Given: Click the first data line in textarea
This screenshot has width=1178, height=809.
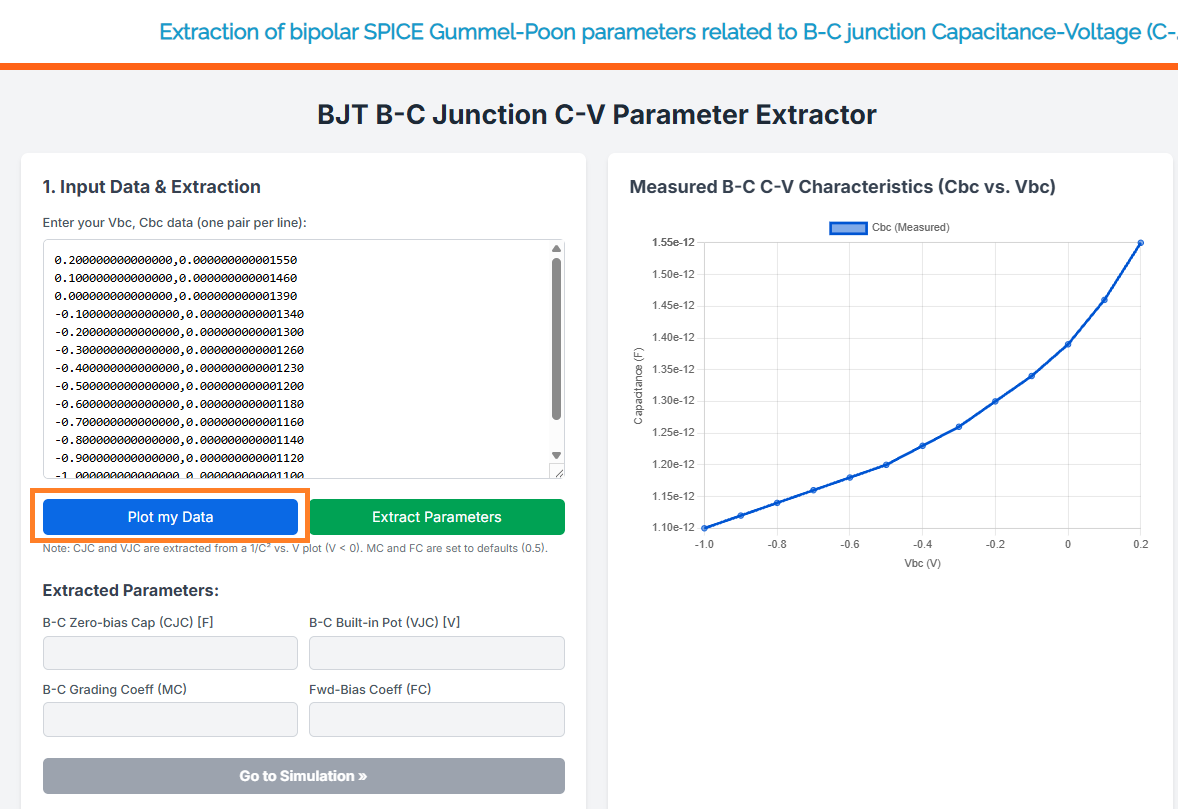Looking at the screenshot, I should (176, 260).
